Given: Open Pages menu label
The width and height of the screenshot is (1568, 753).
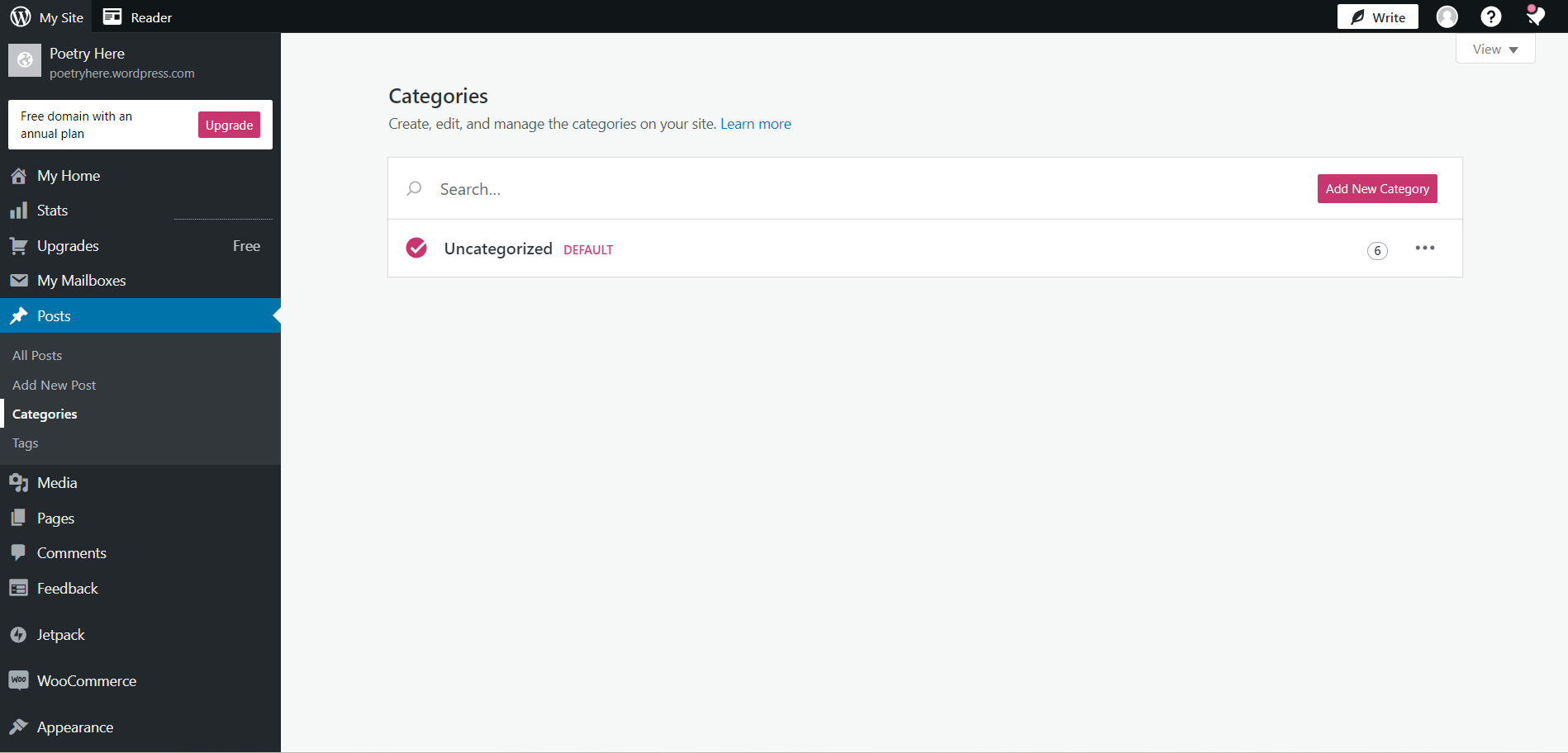Looking at the screenshot, I should coord(55,519).
